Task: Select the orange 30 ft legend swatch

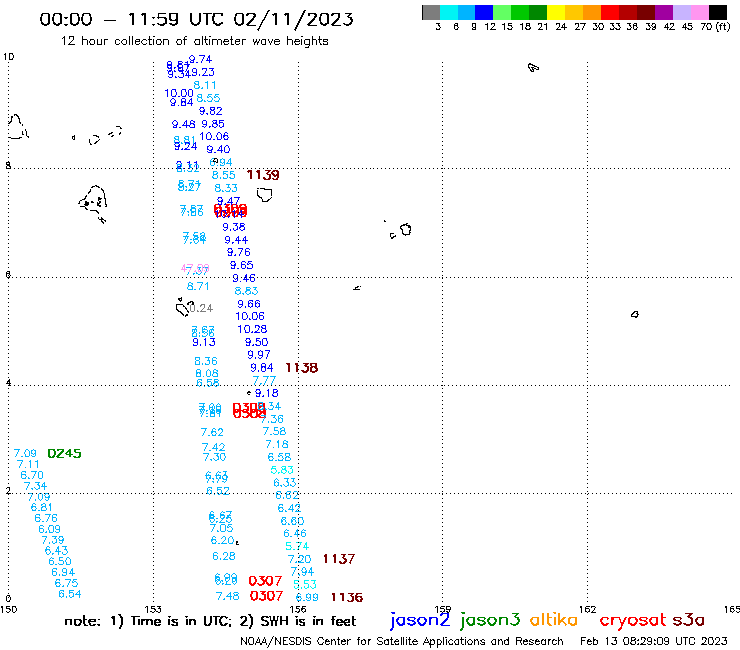Action: (591, 12)
